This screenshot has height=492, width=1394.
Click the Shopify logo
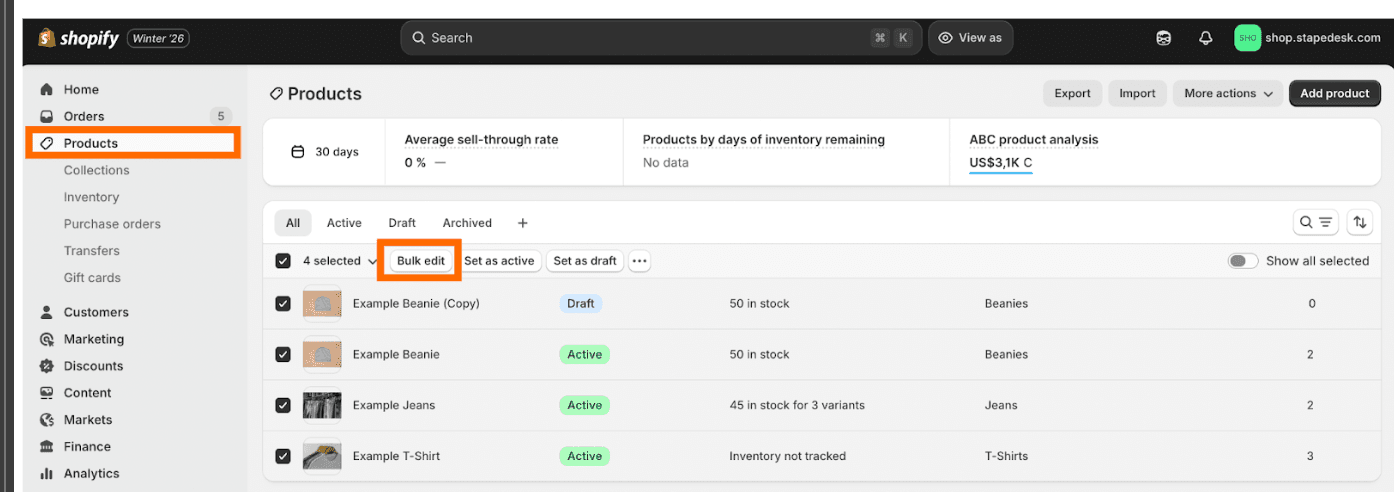(x=79, y=38)
